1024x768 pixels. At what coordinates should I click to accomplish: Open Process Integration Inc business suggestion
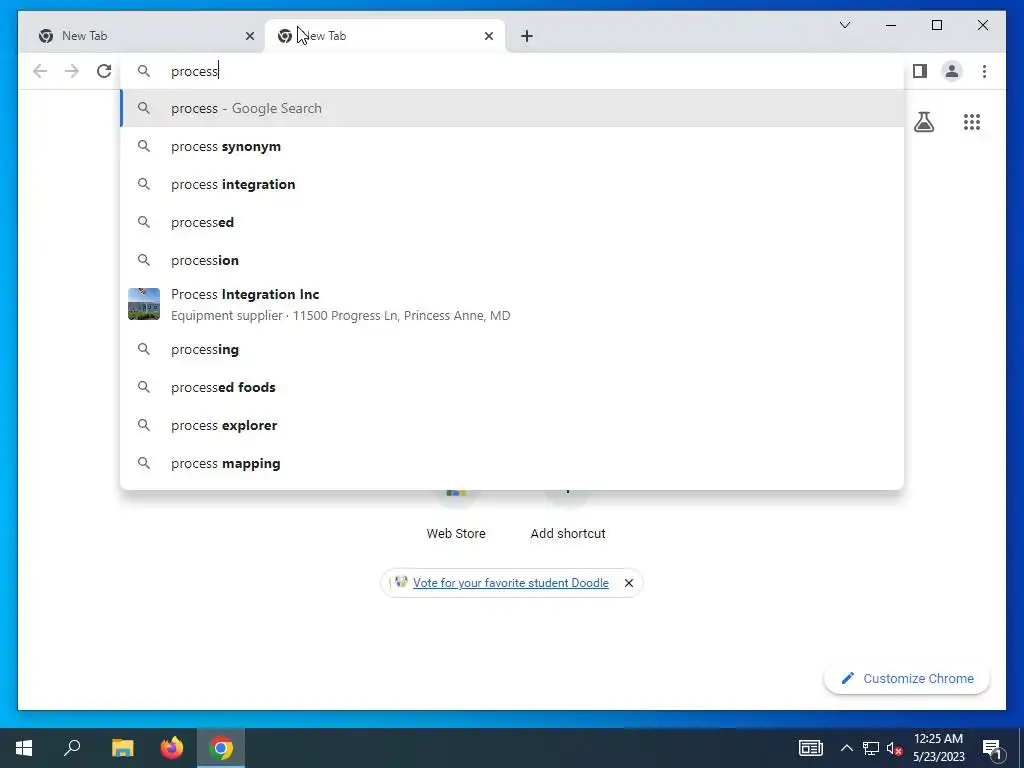click(513, 304)
